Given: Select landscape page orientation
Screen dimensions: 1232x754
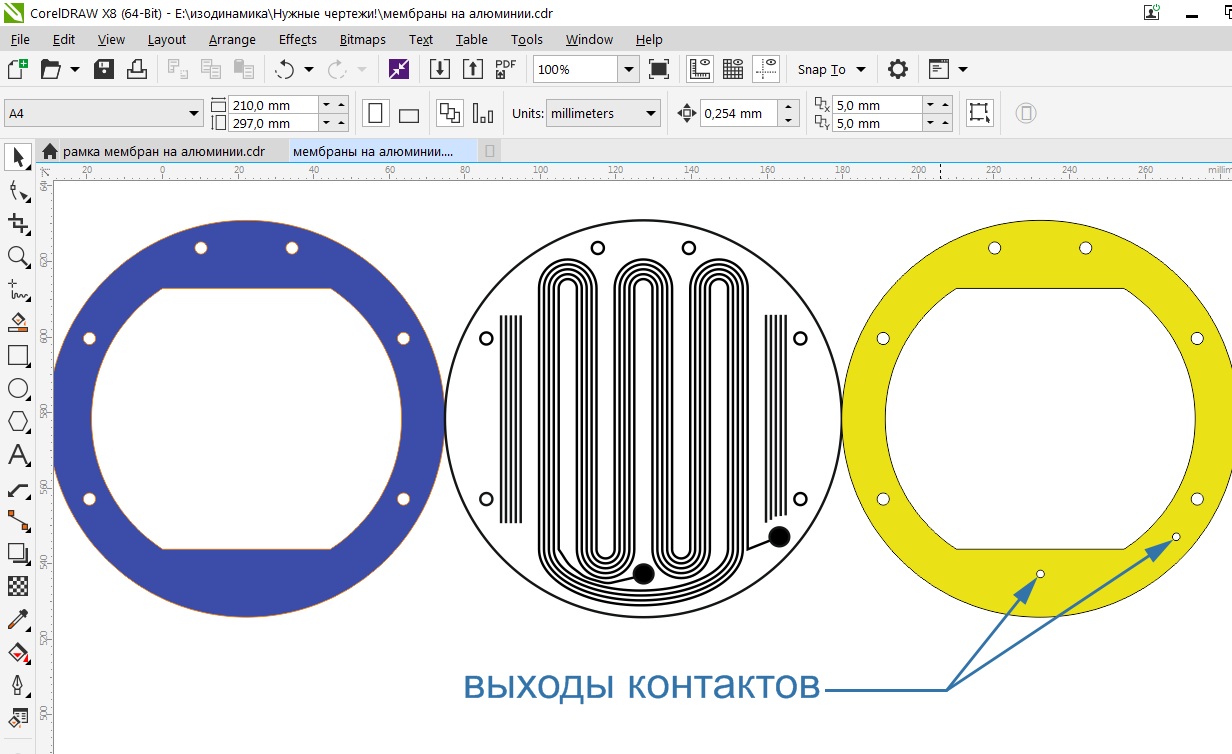Looking at the screenshot, I should coord(408,114).
